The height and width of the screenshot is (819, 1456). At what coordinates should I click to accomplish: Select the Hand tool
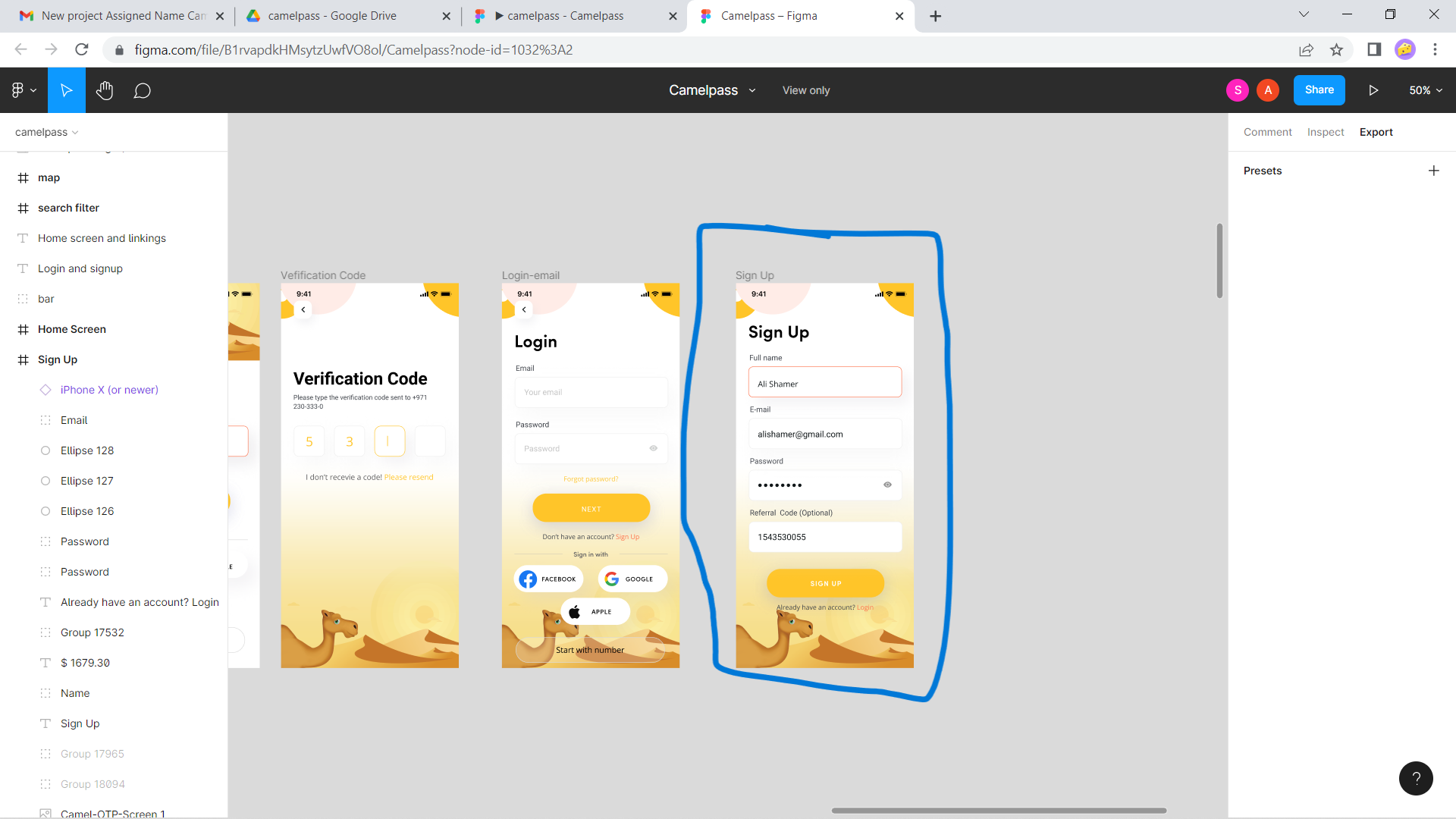pos(105,90)
